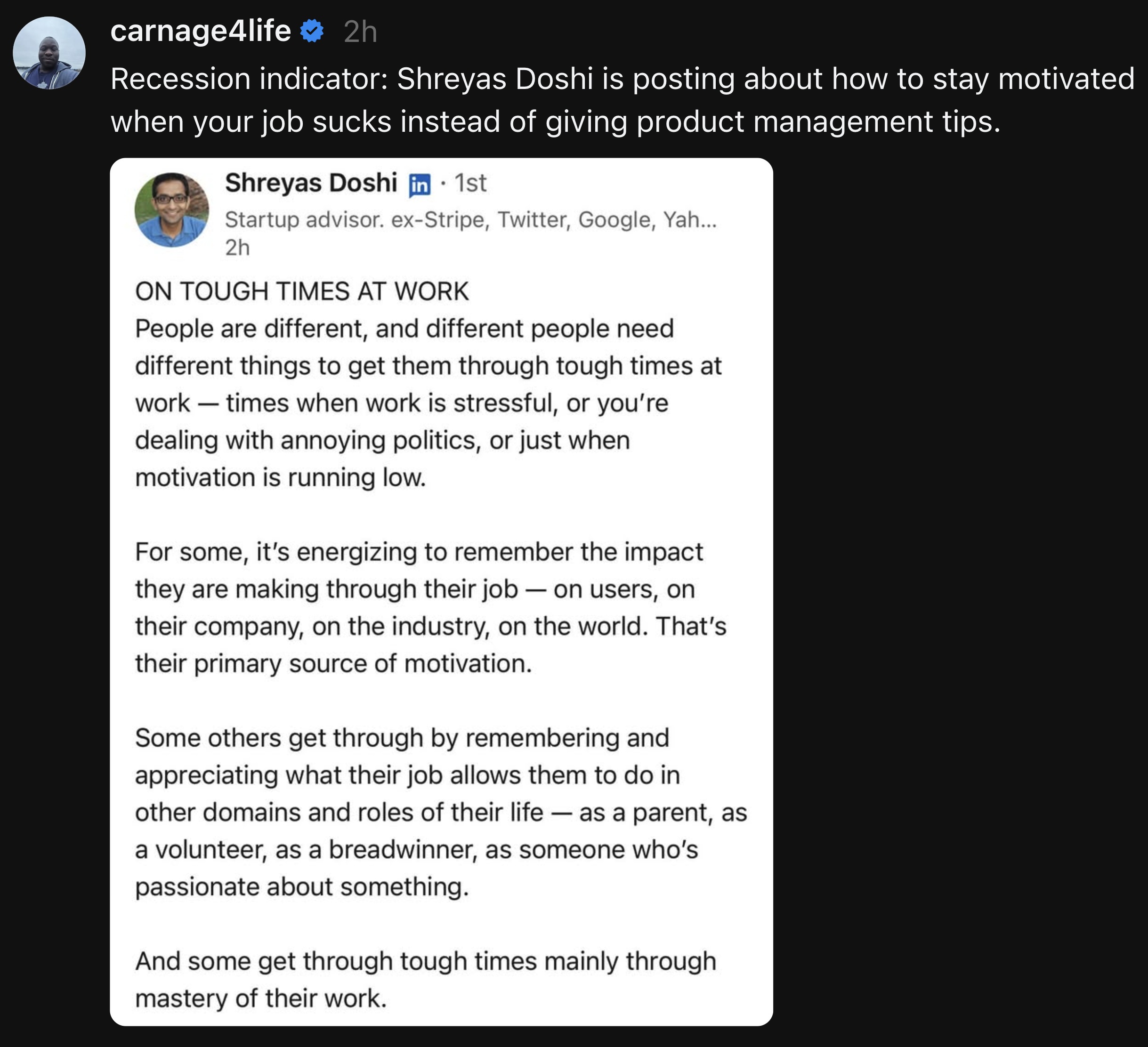Click the Recession indicator post text
This screenshot has width=1148, height=1047.
click(x=623, y=100)
